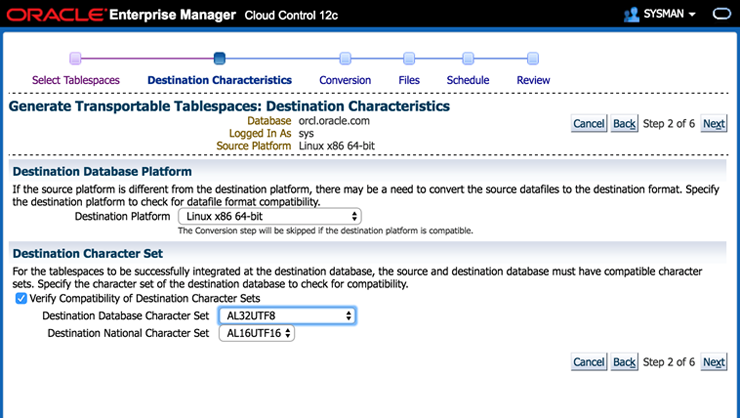Click the Destination Characteristics step node
740x418 pixels.
[220, 59]
